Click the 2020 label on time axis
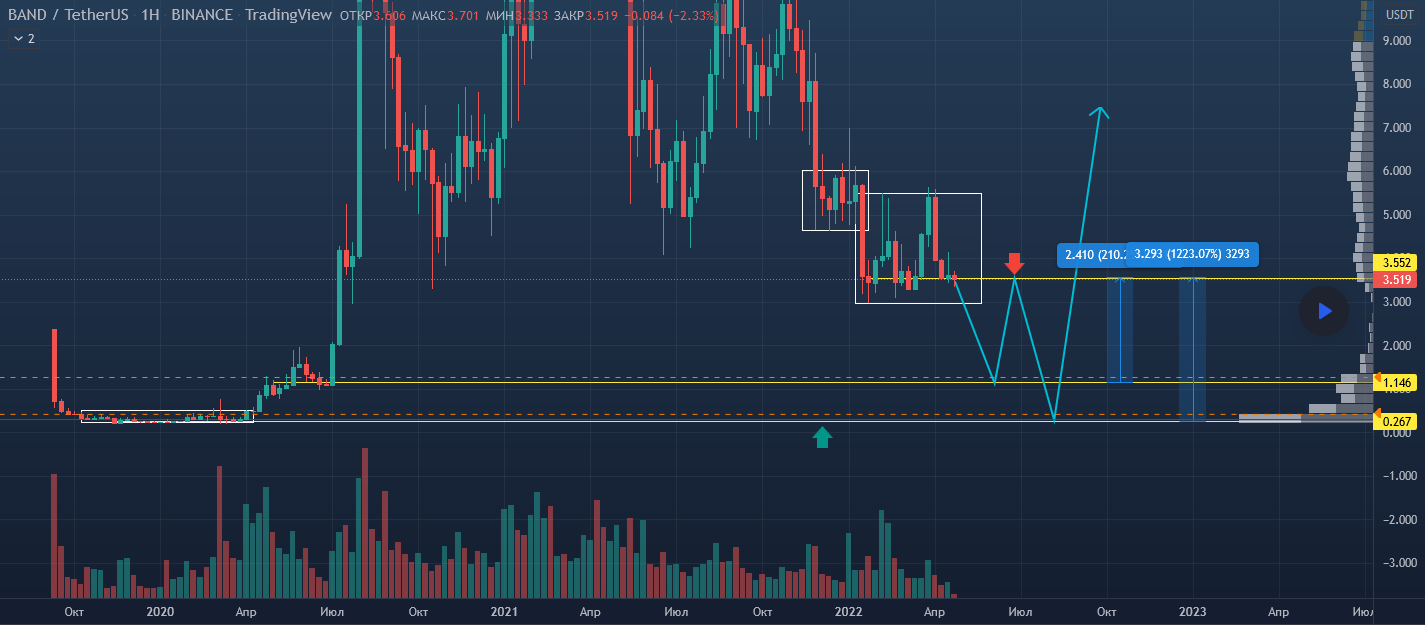1425x625 pixels. tap(160, 610)
